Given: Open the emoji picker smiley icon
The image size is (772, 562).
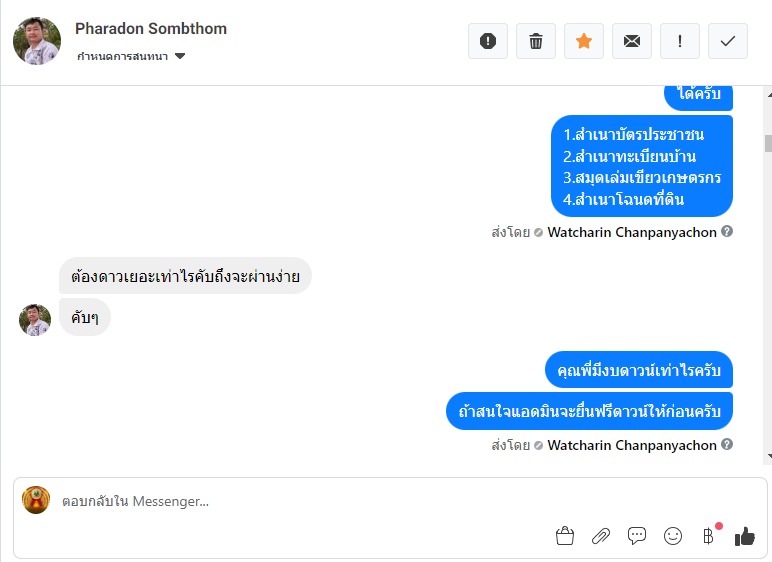Looking at the screenshot, I should tap(673, 536).
